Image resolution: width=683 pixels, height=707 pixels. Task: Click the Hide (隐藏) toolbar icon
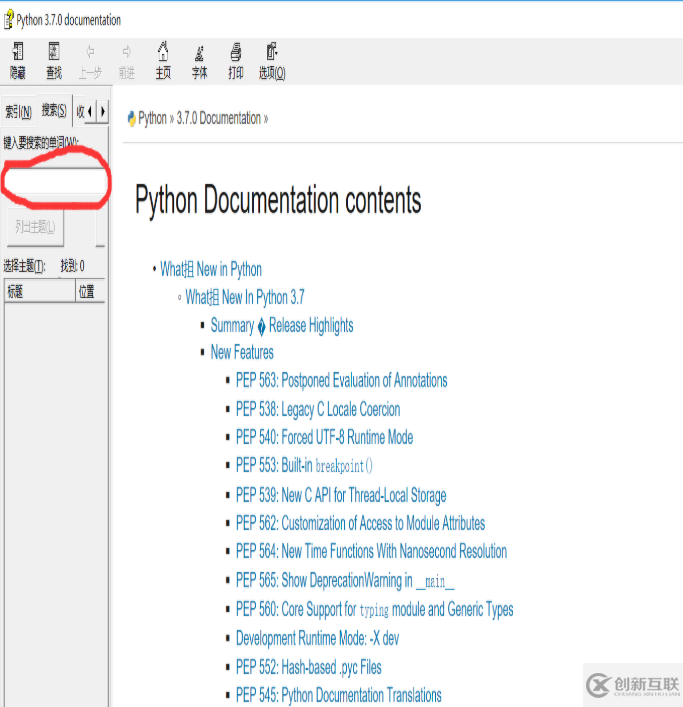[18, 51]
